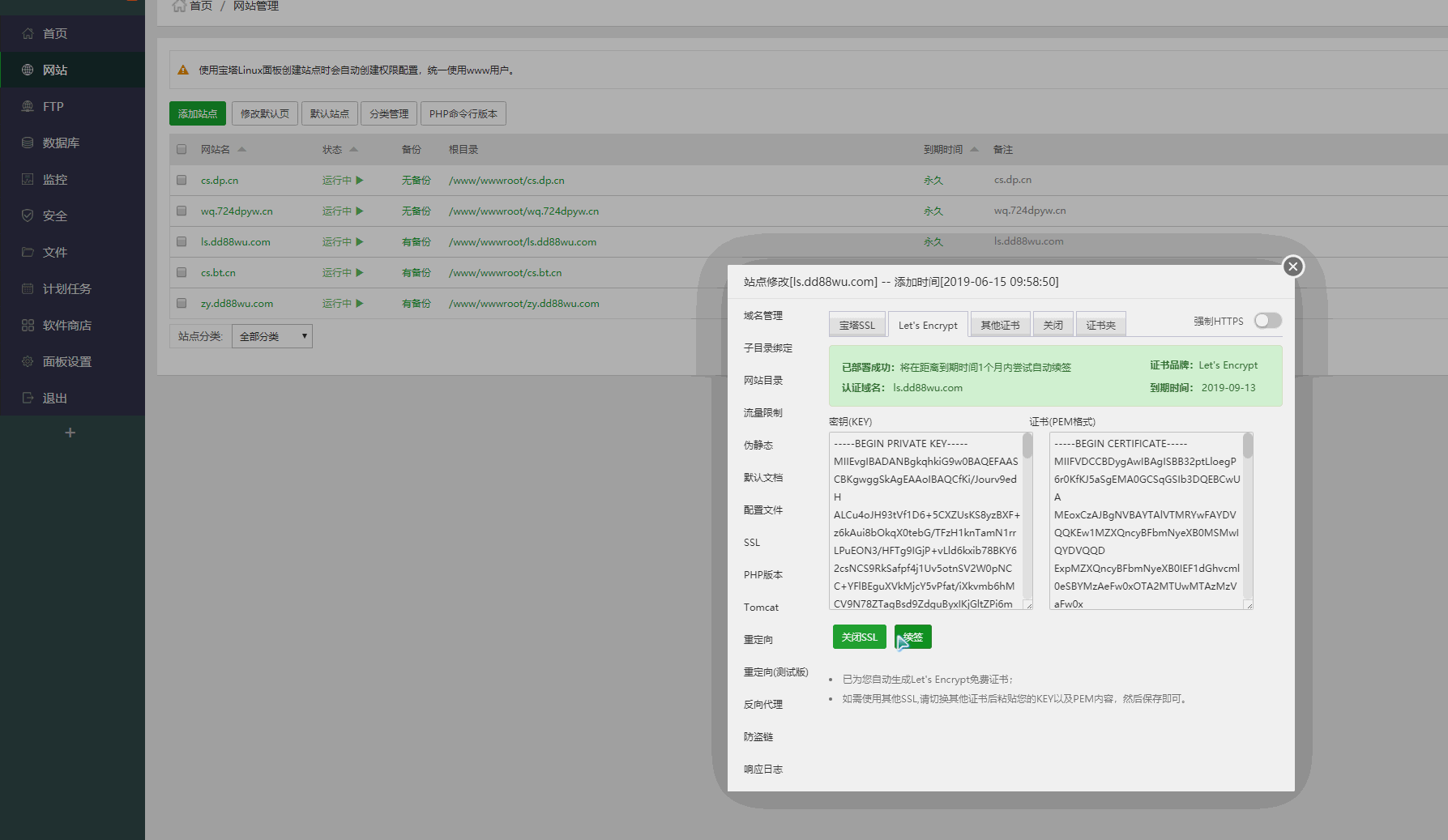Click the 关闭SSL button
Image resolution: width=1448 pixels, height=840 pixels.
tap(860, 637)
